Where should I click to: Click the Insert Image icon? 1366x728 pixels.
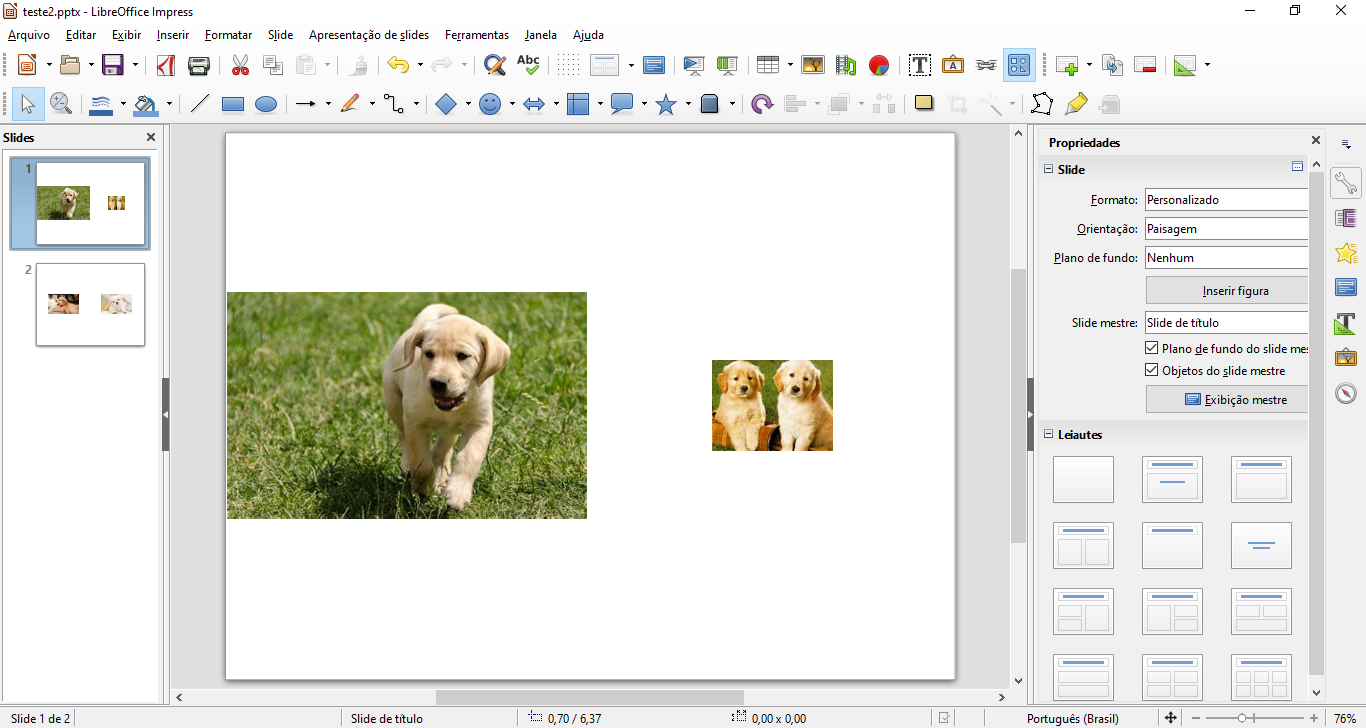[x=813, y=66]
